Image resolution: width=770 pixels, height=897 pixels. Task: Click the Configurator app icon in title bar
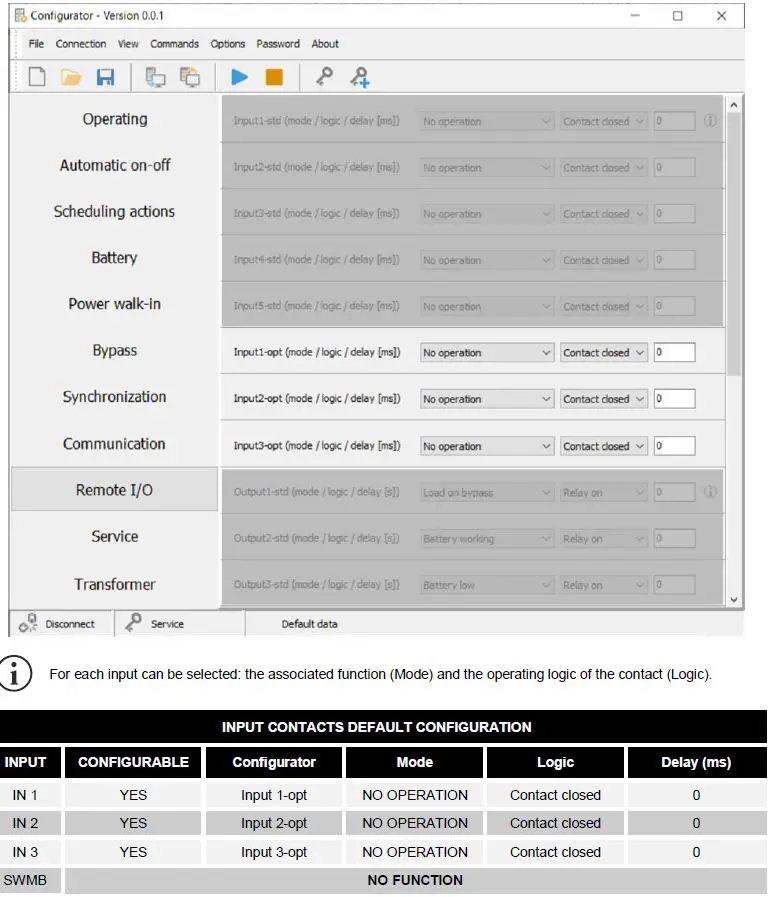click(21, 15)
